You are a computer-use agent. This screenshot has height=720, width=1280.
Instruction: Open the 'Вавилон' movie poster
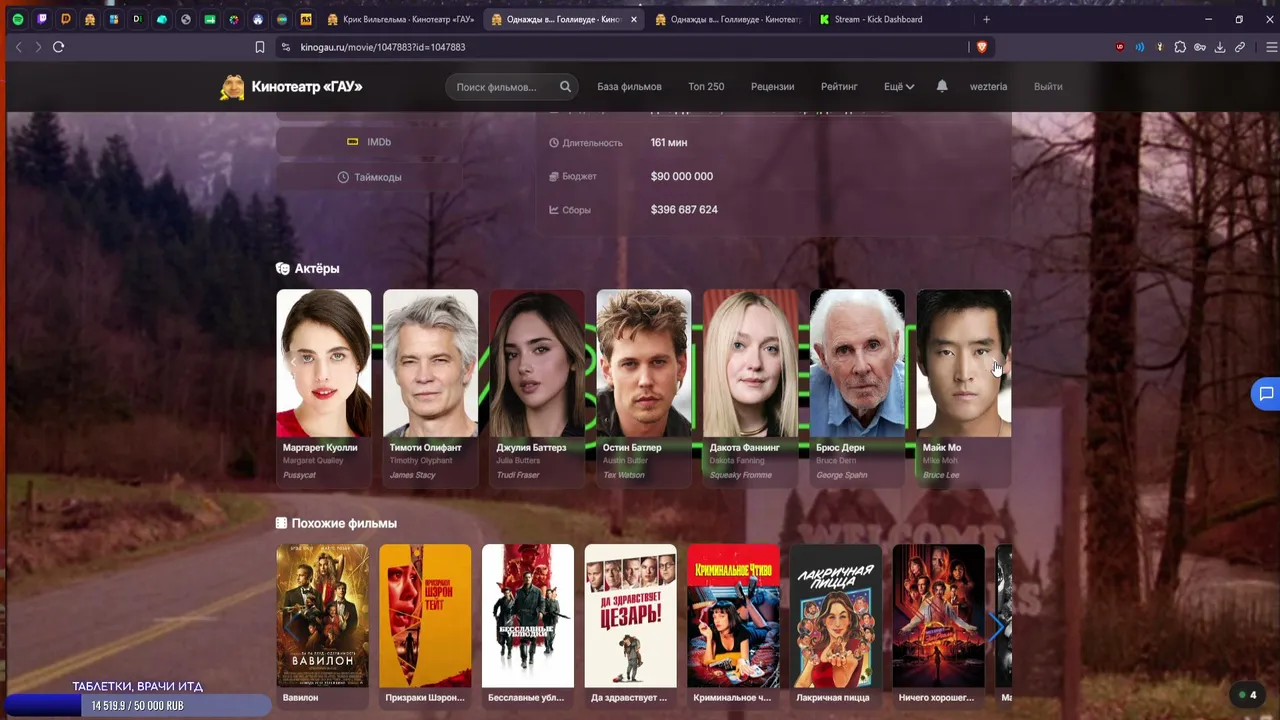click(323, 616)
